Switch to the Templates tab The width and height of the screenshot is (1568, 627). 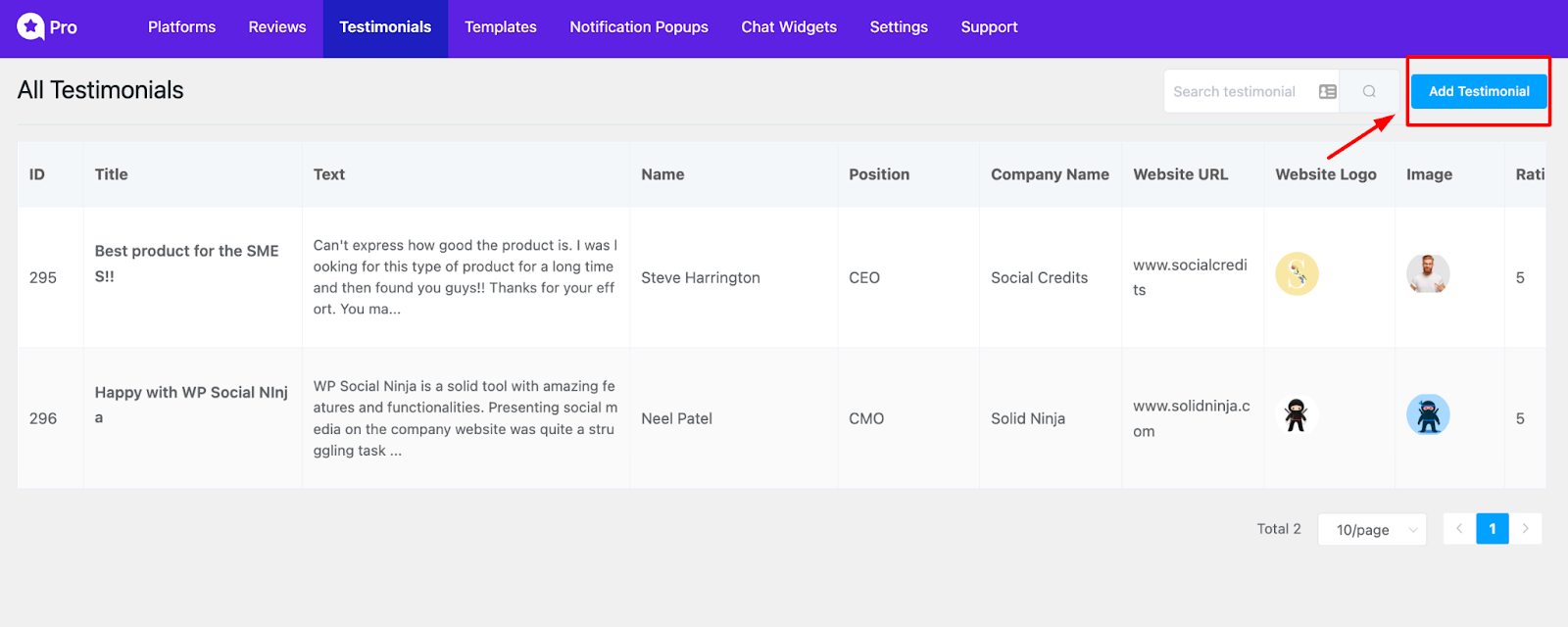[501, 27]
